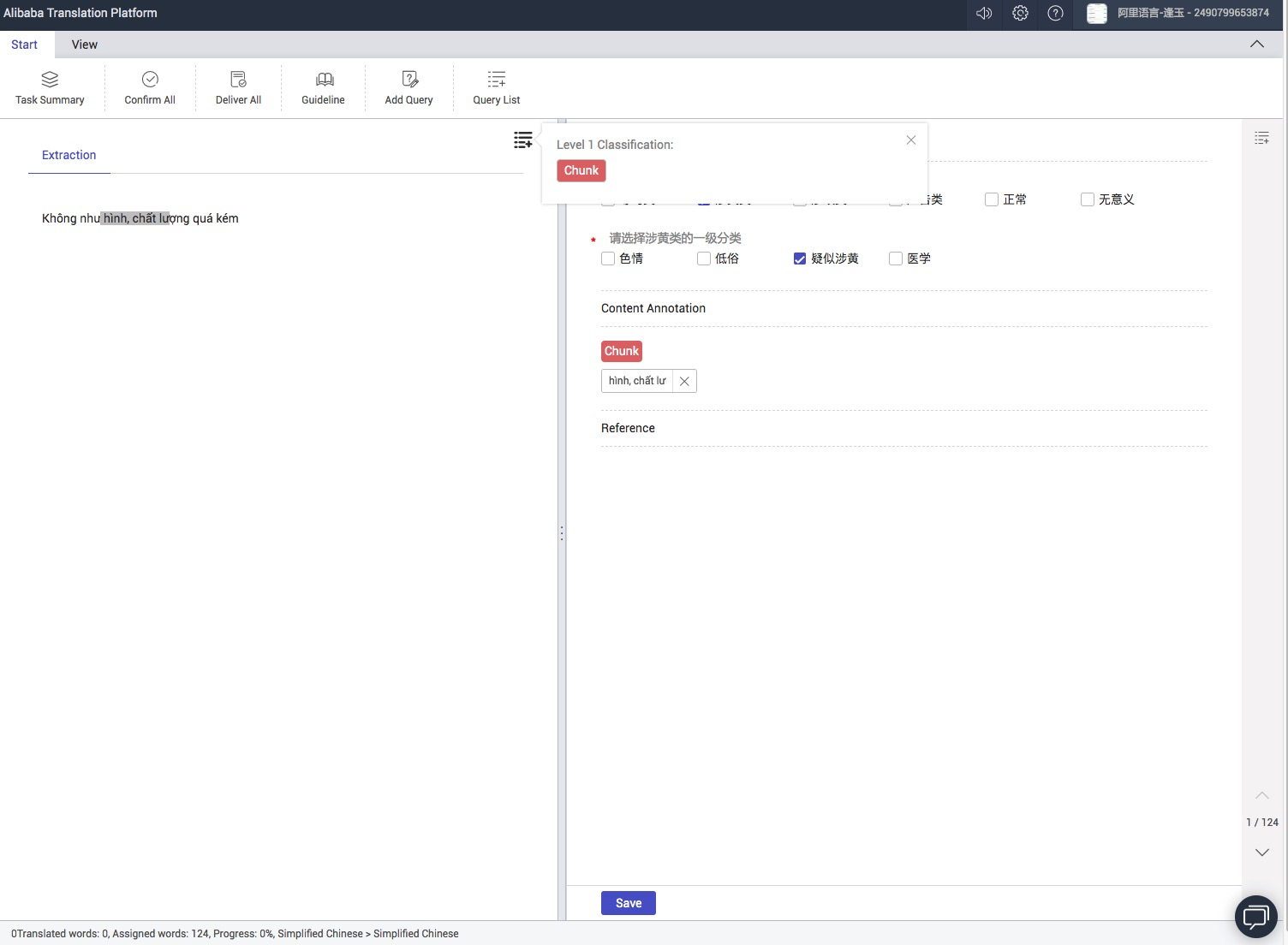Go to previous segment with up arrow

click(x=1262, y=795)
